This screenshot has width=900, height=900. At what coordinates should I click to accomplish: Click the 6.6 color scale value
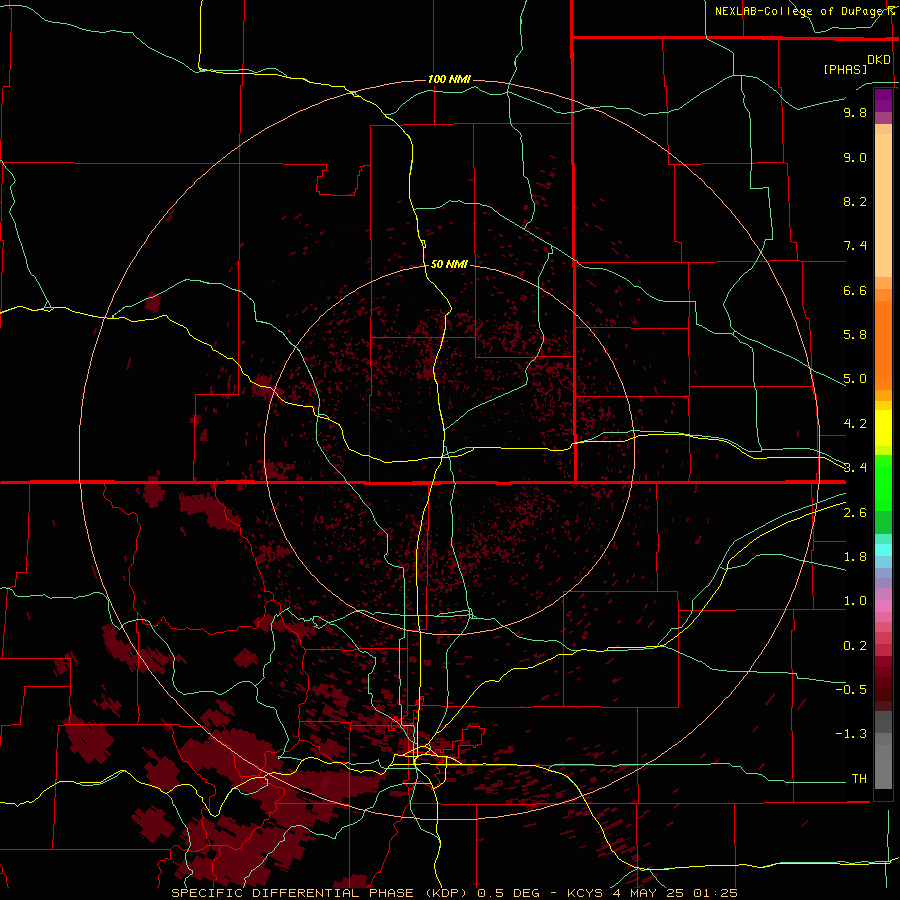[855, 290]
